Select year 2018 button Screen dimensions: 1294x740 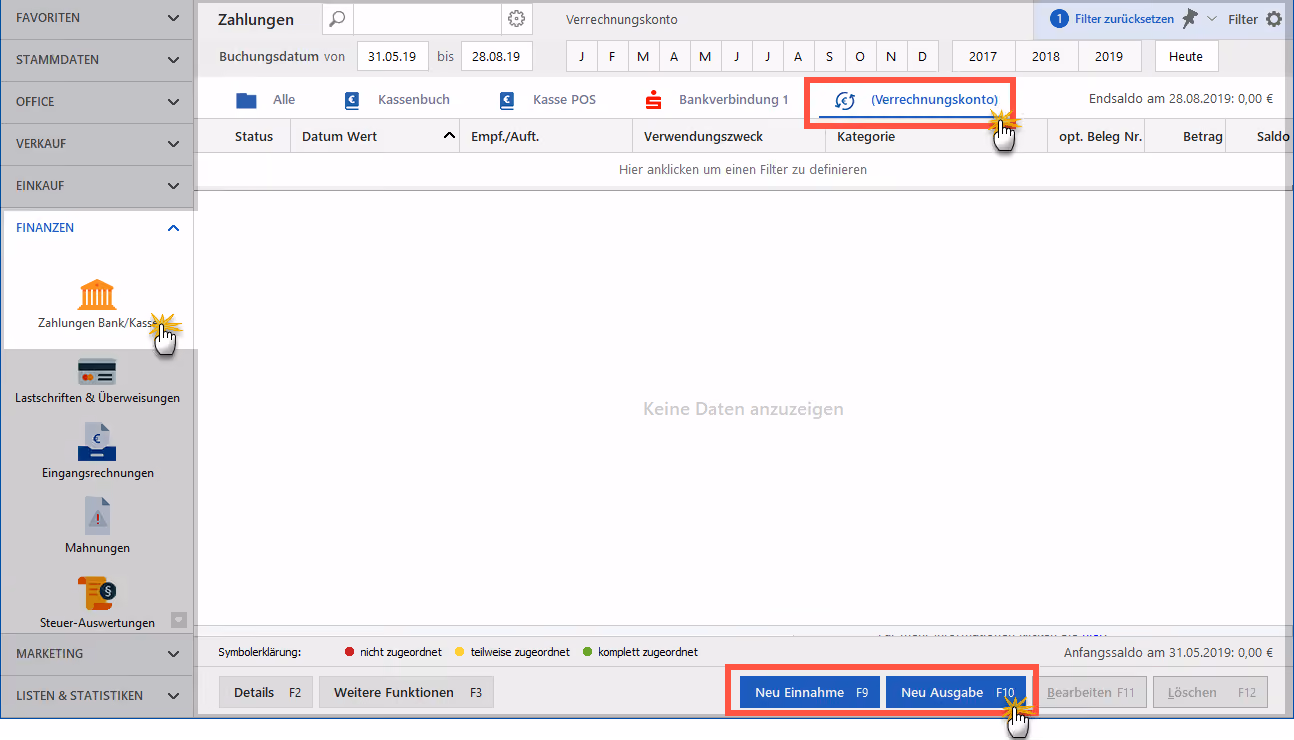click(1046, 57)
